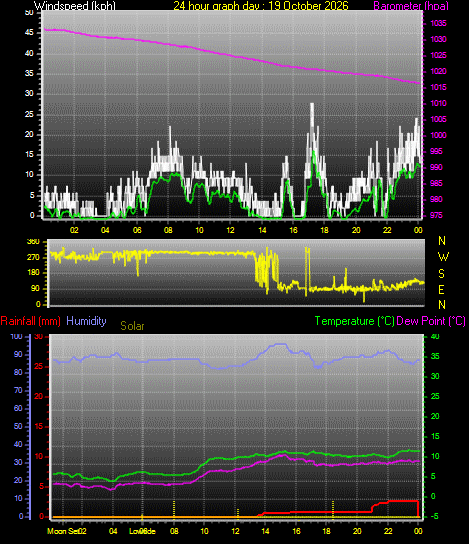Click temperature axis value 30

(435, 376)
